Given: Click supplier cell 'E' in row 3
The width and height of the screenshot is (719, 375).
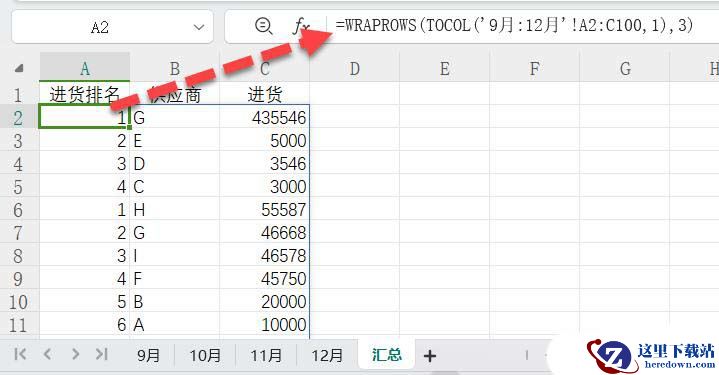Looking at the screenshot, I should tap(175, 140).
